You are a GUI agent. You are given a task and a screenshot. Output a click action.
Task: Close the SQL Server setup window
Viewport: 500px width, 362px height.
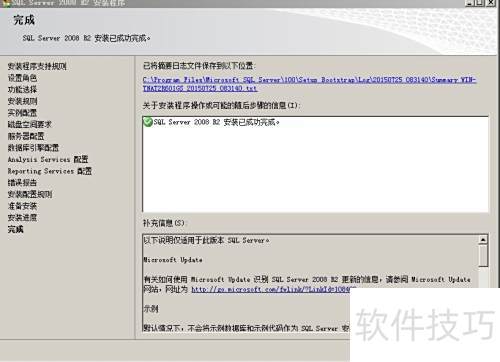[x=491, y=3]
